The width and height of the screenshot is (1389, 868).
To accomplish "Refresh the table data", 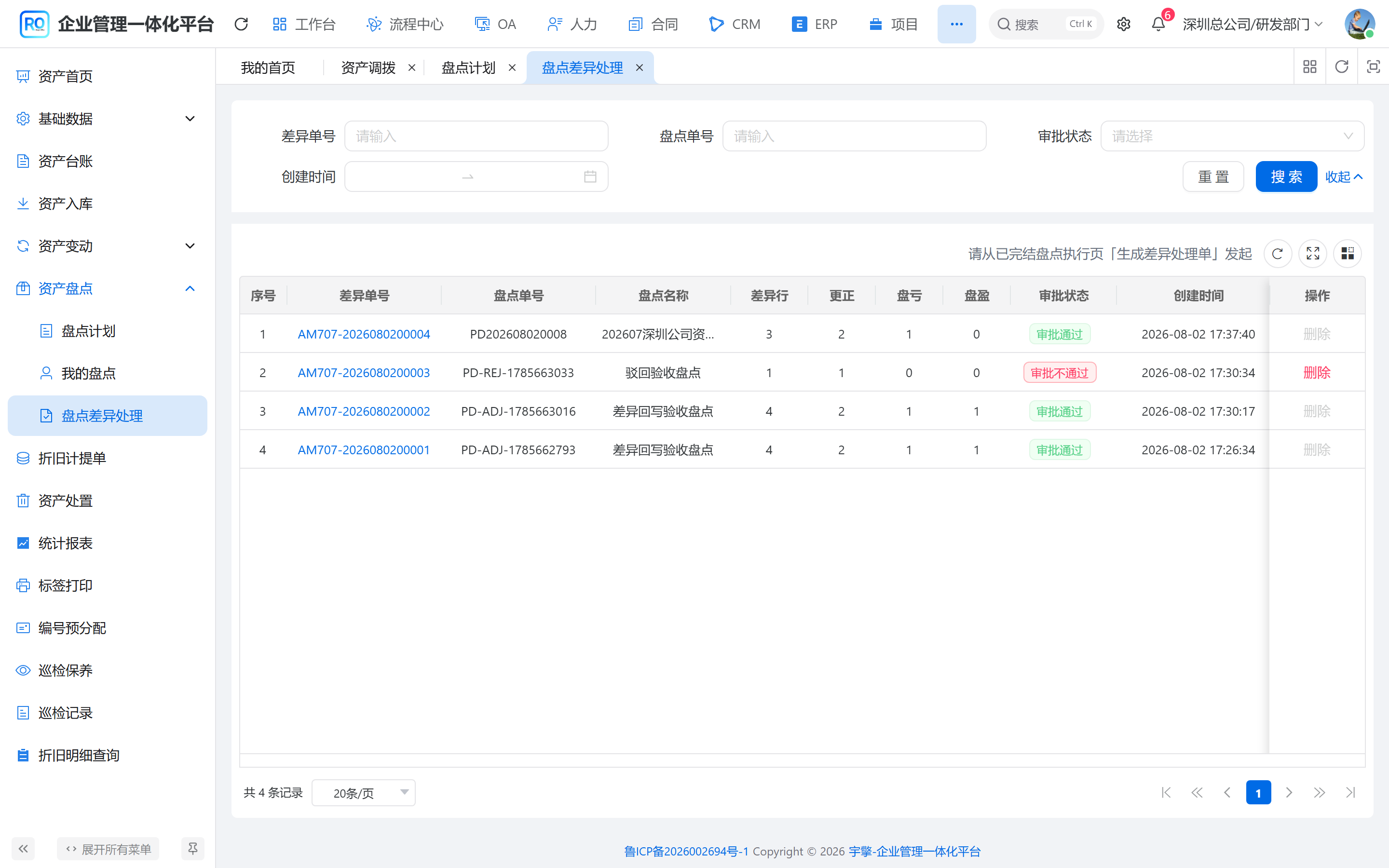I will 1278,254.
